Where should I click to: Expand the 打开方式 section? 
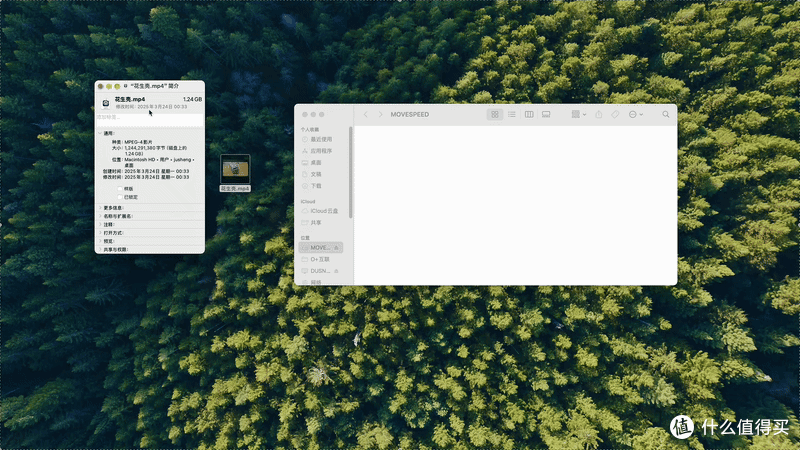point(100,233)
